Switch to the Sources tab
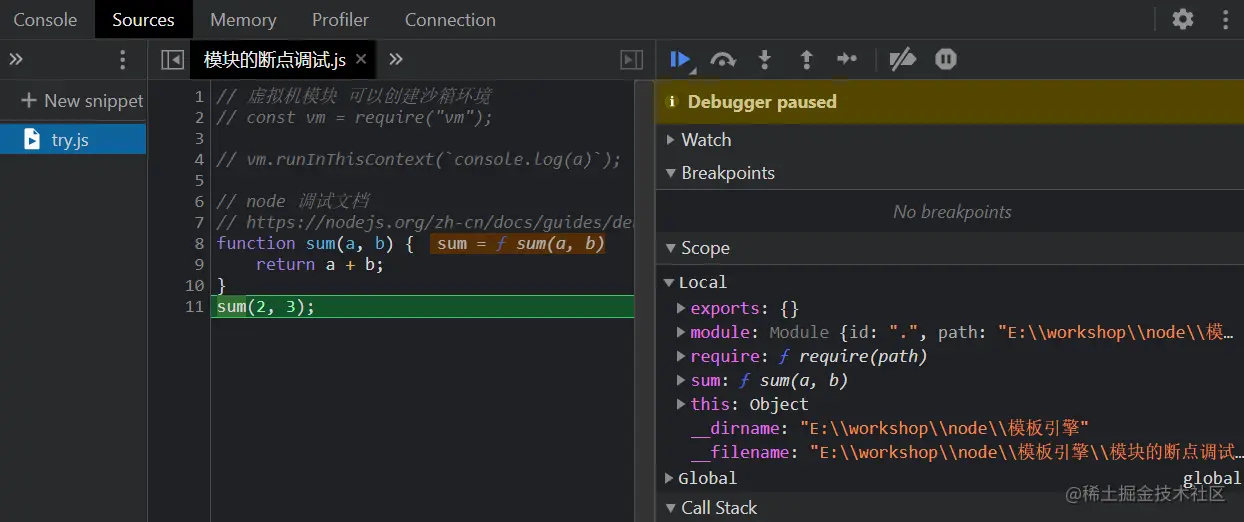Screen dimensions: 1244x522 (143, 19)
